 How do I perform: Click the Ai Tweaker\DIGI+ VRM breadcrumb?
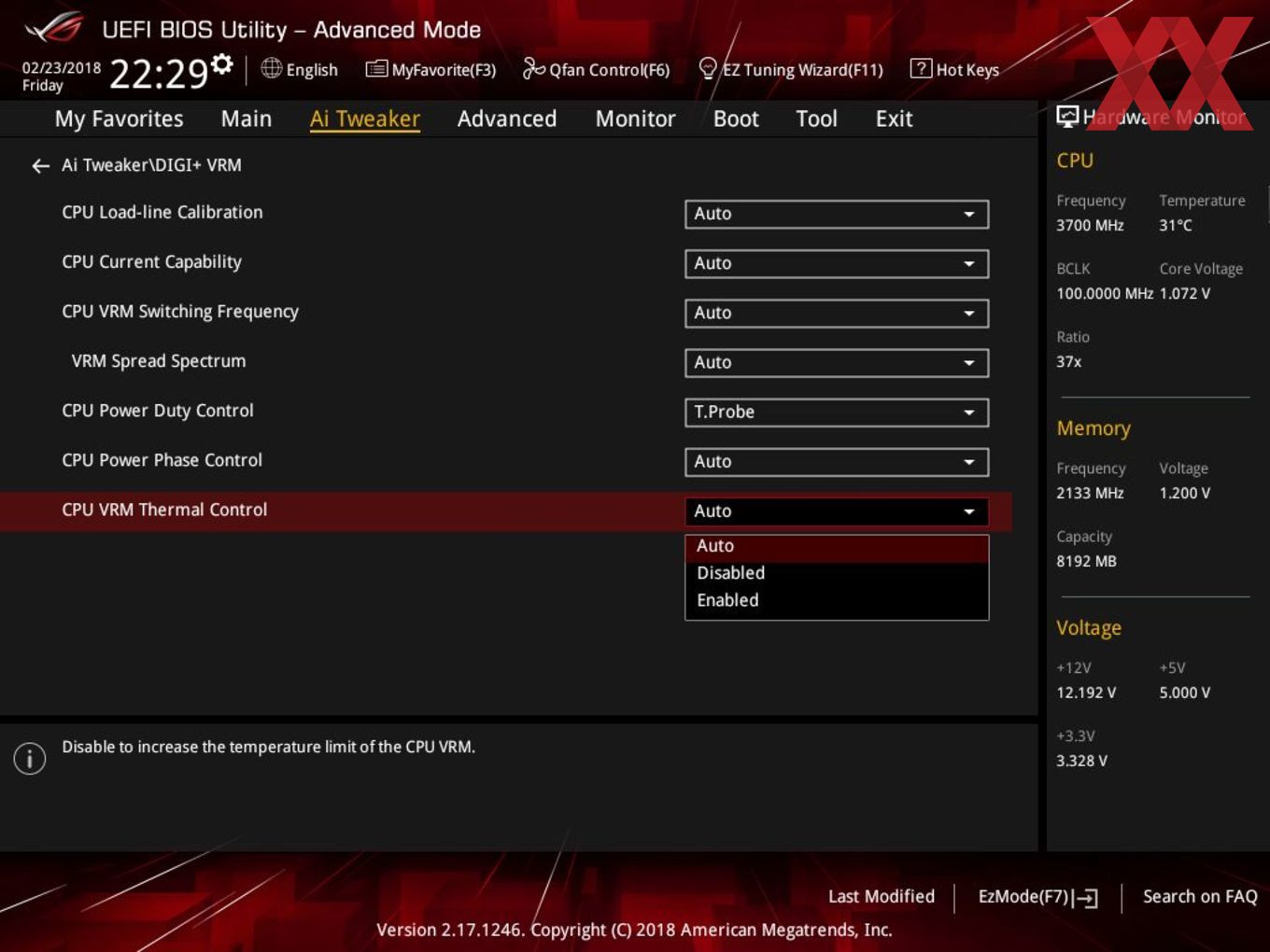151,165
